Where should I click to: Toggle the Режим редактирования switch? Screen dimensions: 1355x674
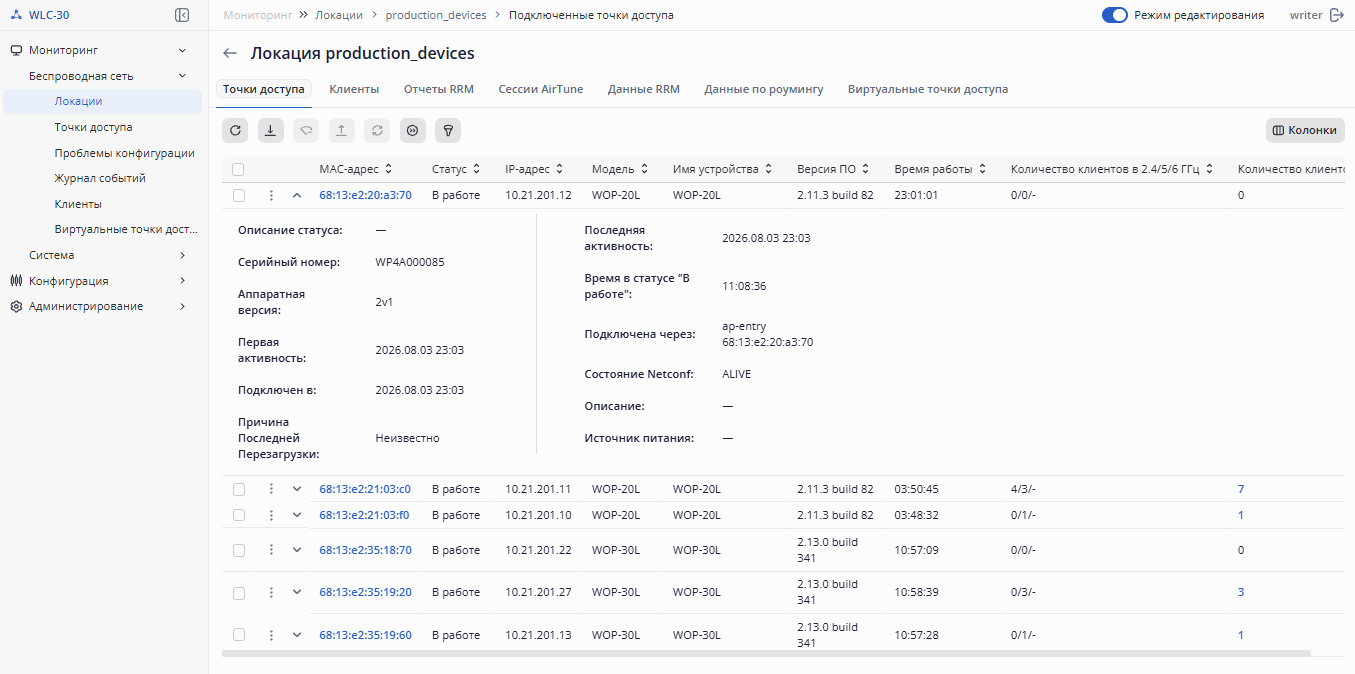coord(1114,15)
